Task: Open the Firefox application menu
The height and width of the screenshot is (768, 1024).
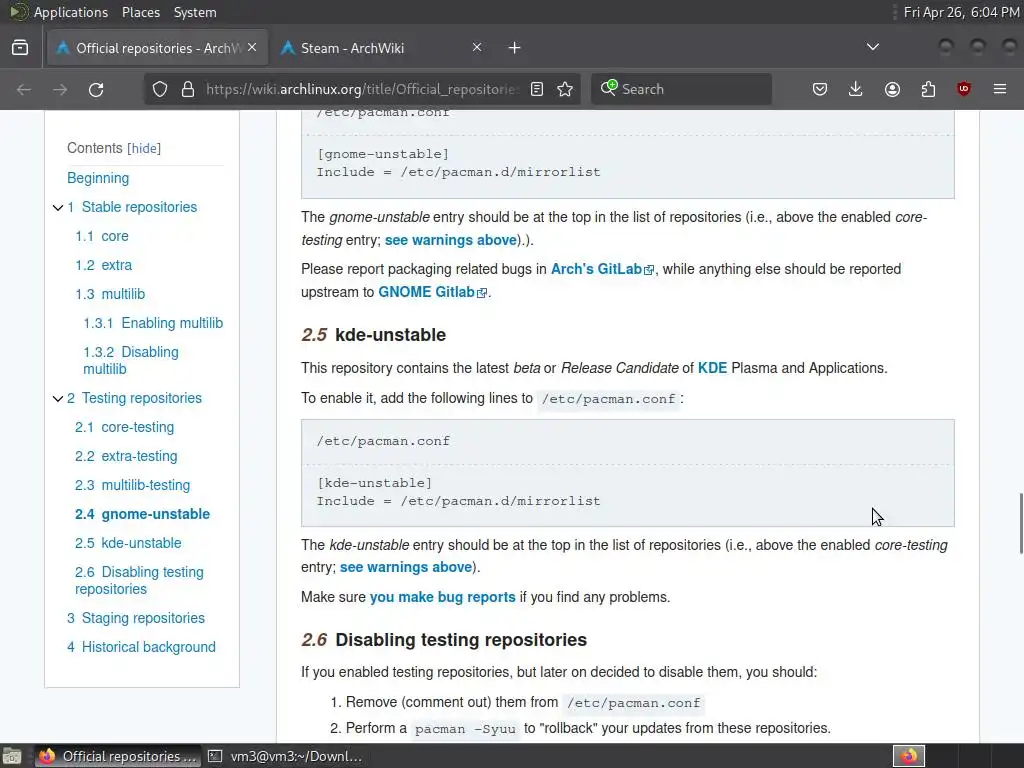Action: 1000,89
